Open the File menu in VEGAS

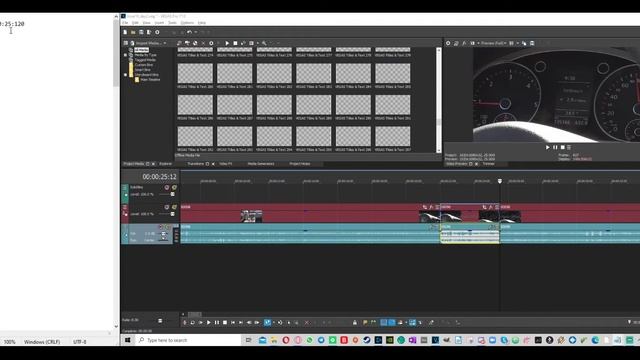click(x=125, y=23)
